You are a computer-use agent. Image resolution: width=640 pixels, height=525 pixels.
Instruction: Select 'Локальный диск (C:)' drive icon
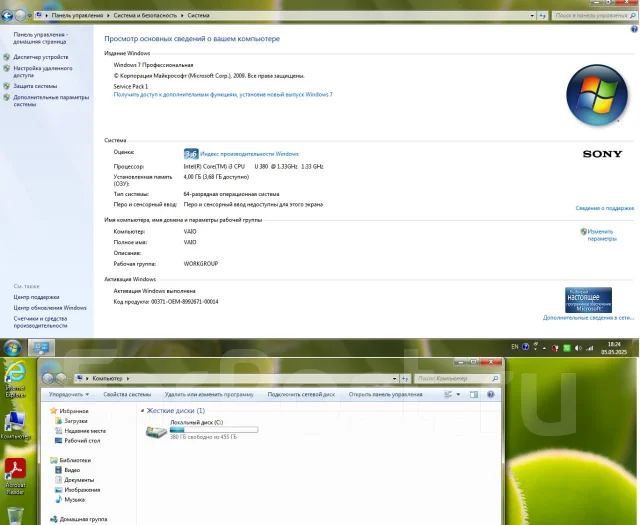[x=157, y=432]
